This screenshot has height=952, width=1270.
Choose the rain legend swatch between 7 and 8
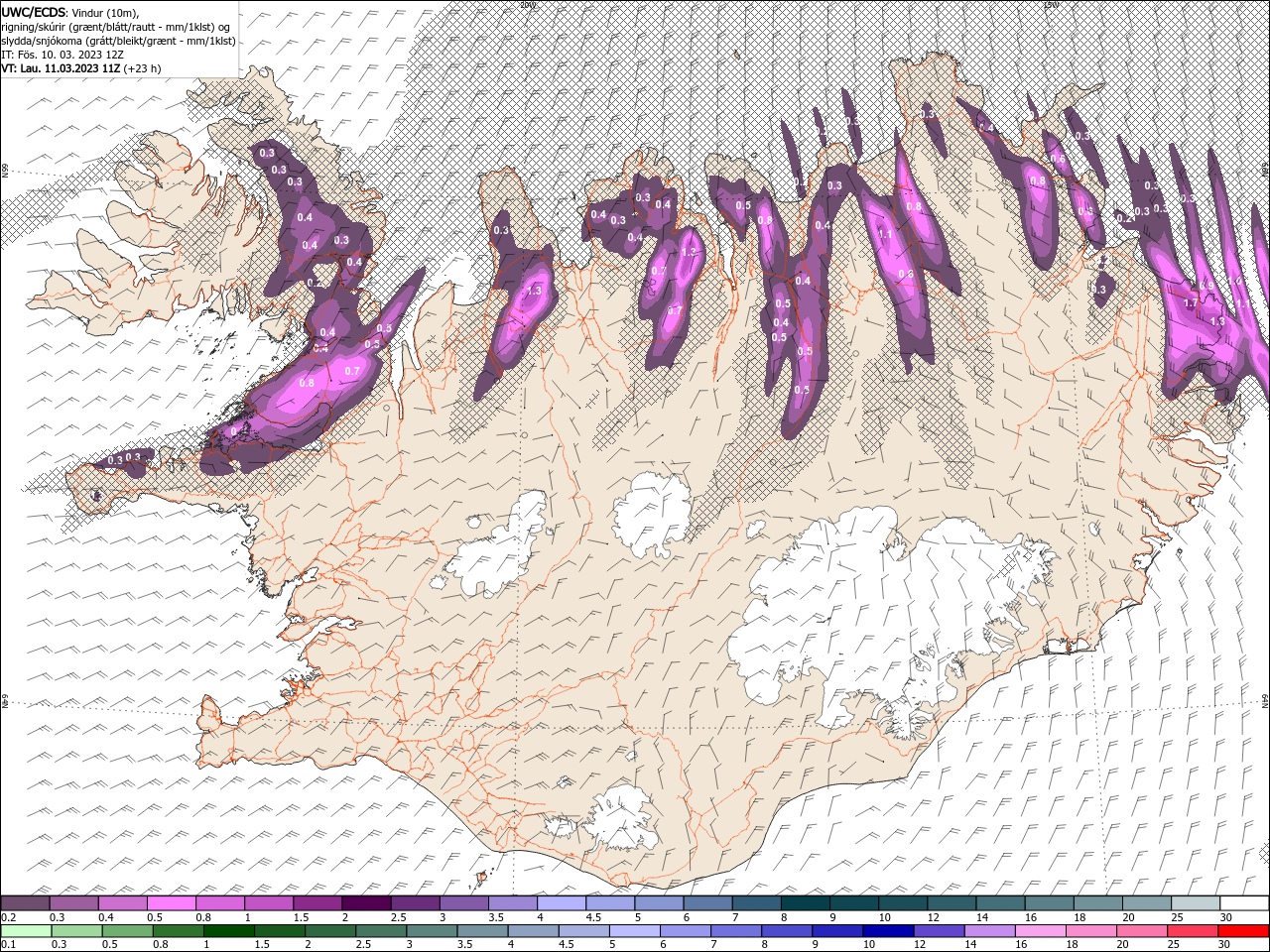(x=734, y=930)
